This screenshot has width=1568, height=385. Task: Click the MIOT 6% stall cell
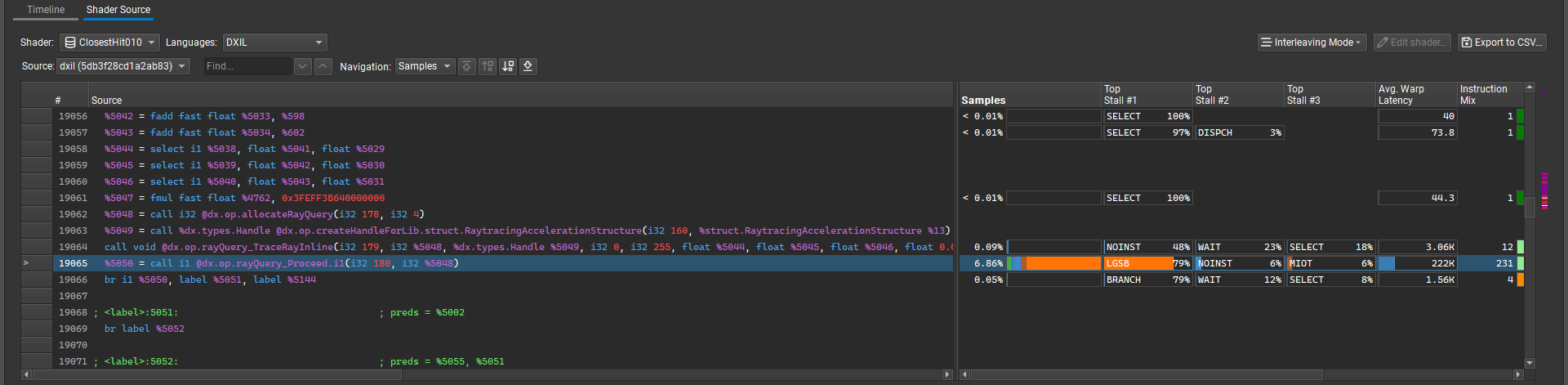pyautogui.click(x=1330, y=263)
